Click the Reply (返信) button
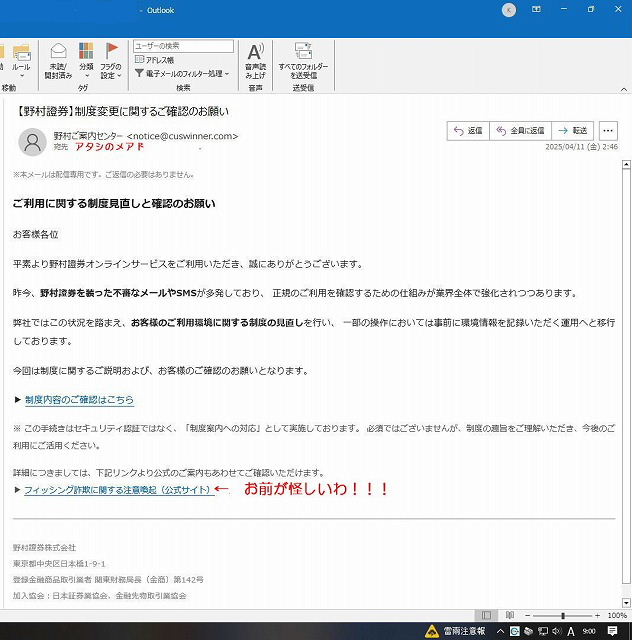The image size is (632, 640). click(468, 131)
